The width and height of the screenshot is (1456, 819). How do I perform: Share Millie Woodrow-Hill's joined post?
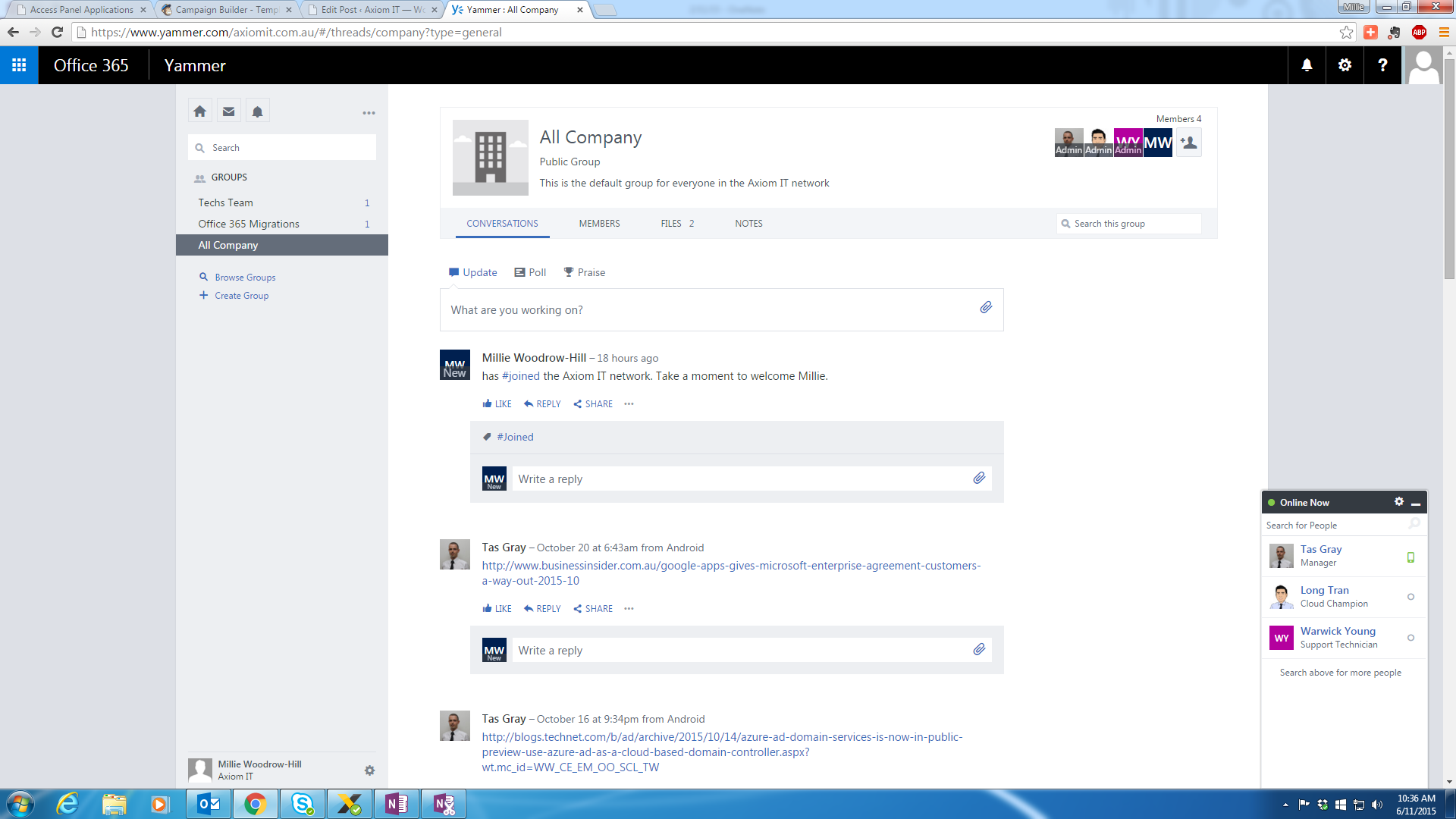coord(593,404)
